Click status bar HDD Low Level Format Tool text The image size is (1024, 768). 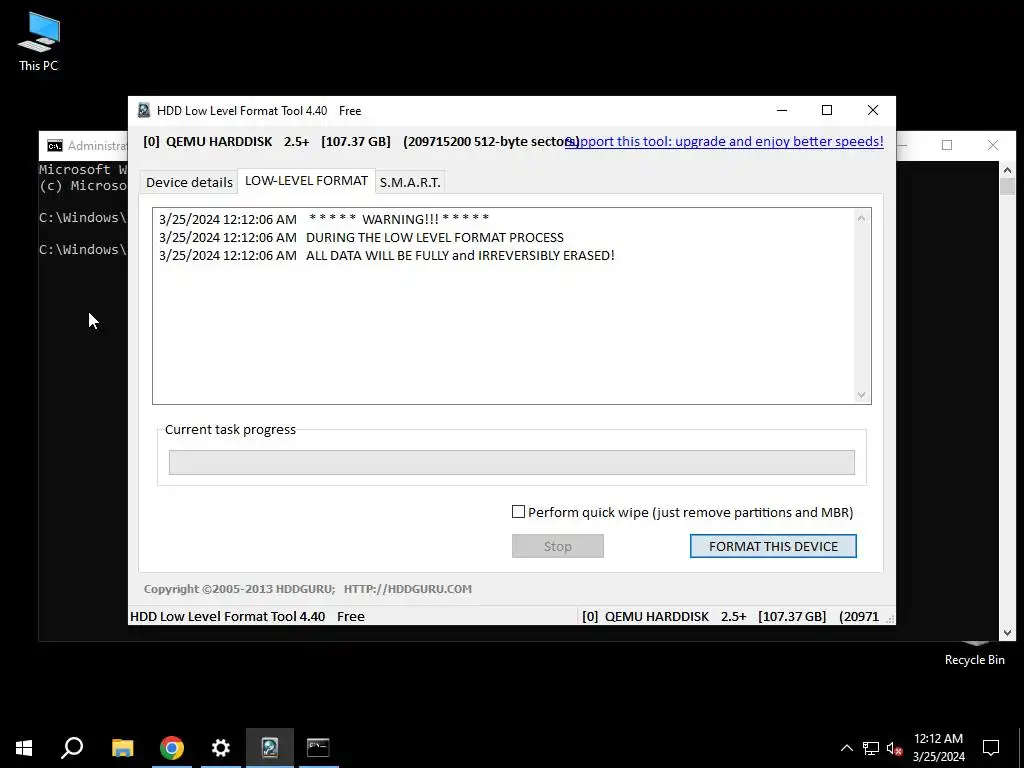247,616
